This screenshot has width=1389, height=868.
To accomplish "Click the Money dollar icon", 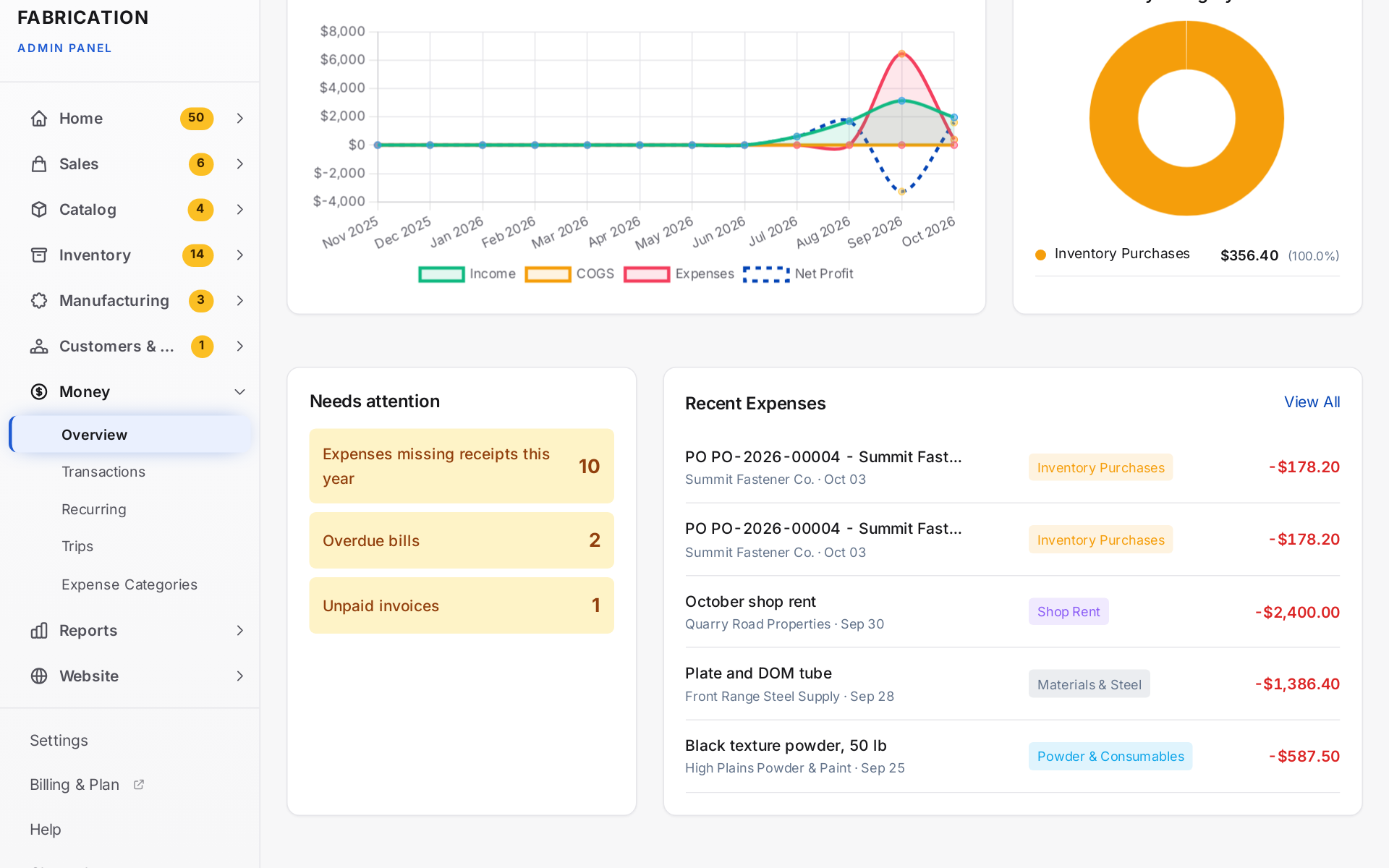I will click(39, 391).
